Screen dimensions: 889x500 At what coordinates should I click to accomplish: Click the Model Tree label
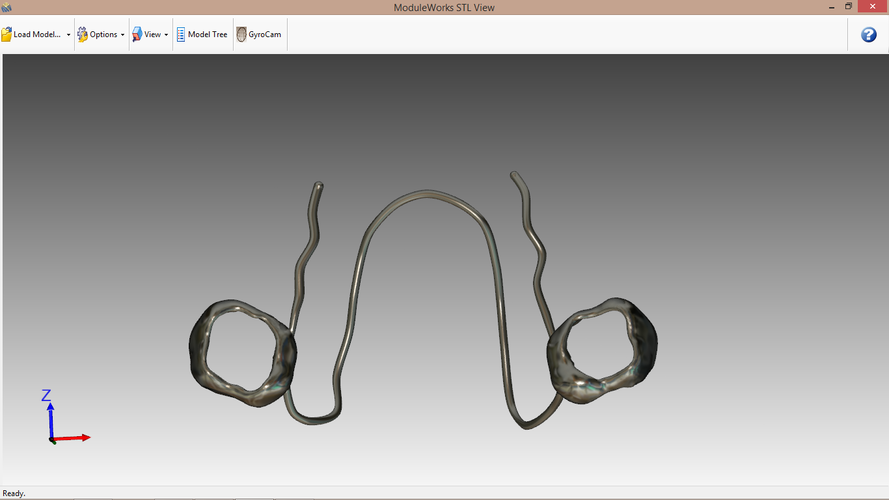pos(208,35)
